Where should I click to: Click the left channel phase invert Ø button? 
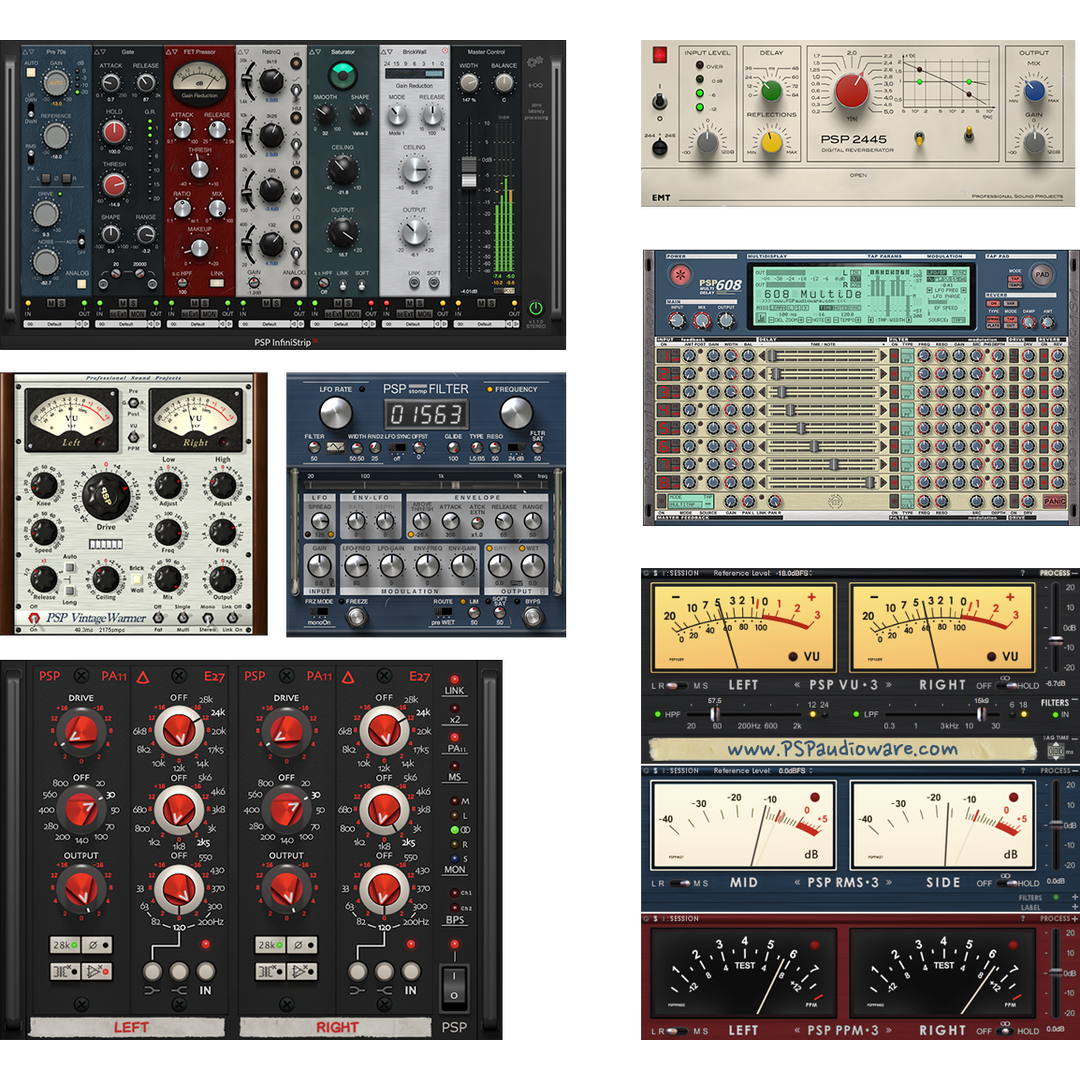pos(96,945)
